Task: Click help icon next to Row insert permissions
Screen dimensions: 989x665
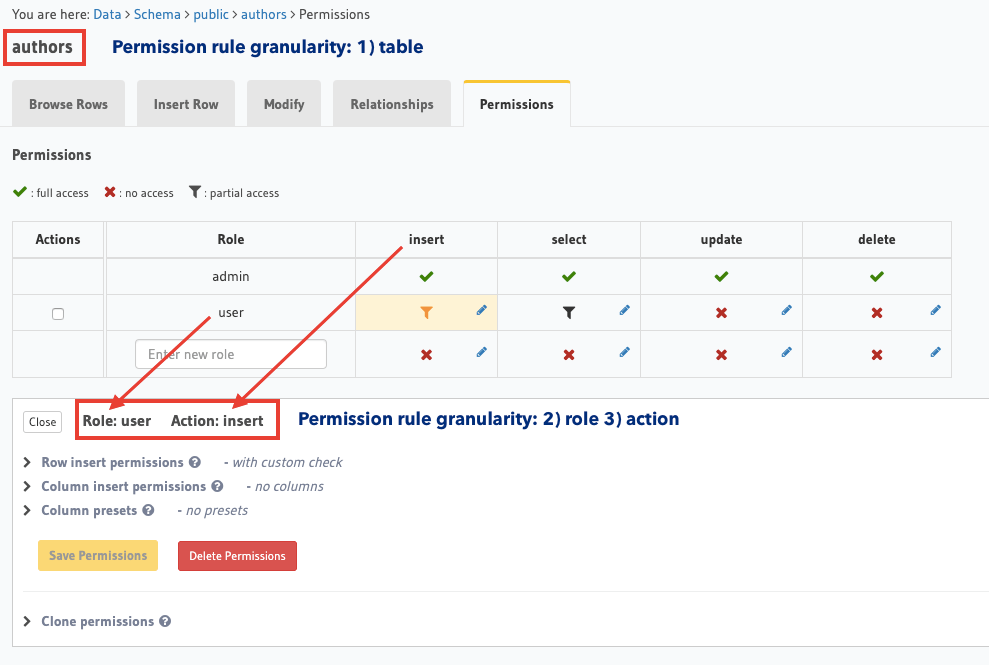Action: (195, 463)
